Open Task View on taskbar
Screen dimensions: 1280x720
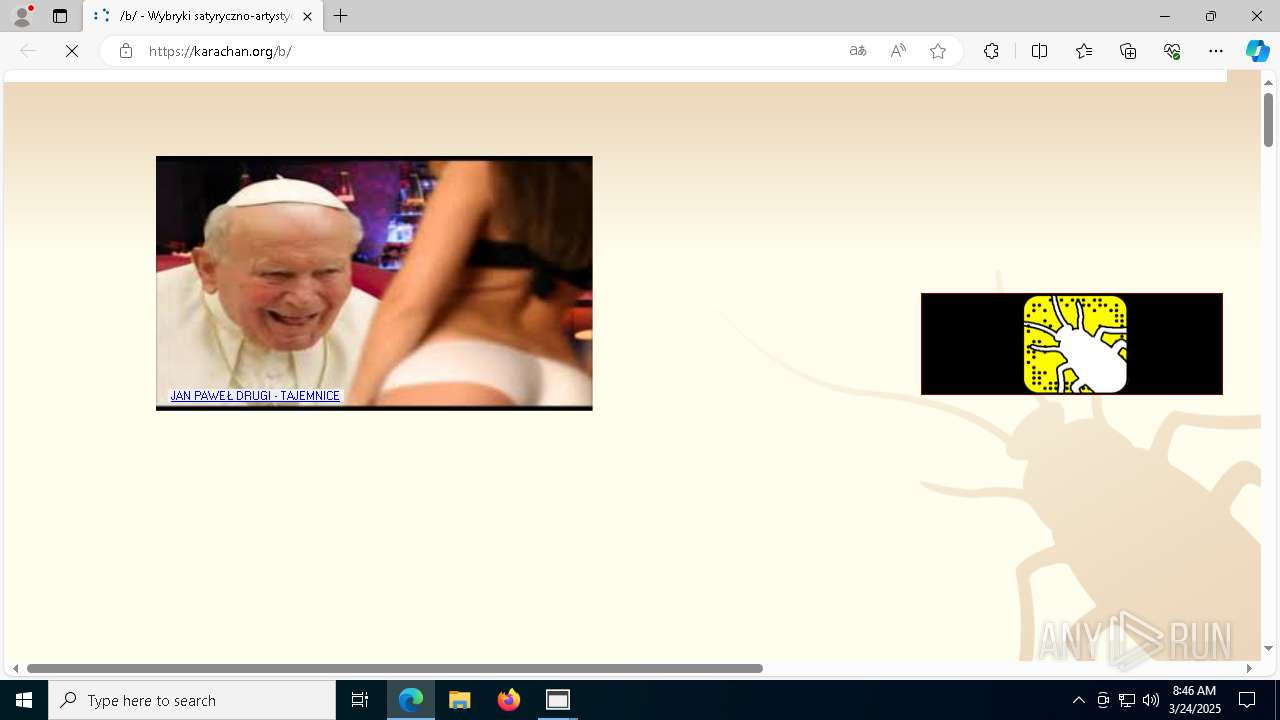(x=360, y=700)
